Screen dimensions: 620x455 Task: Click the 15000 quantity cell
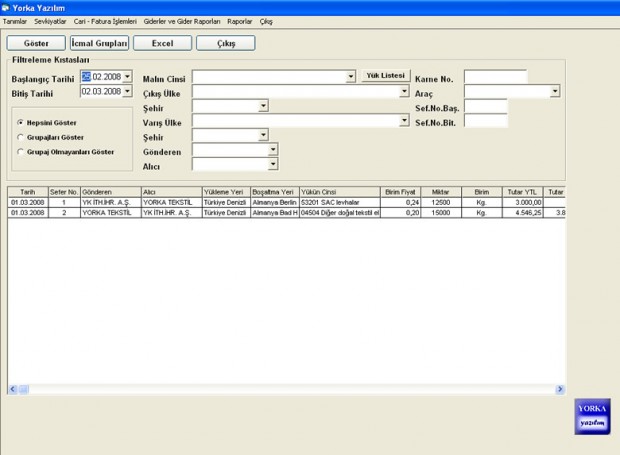click(x=441, y=213)
